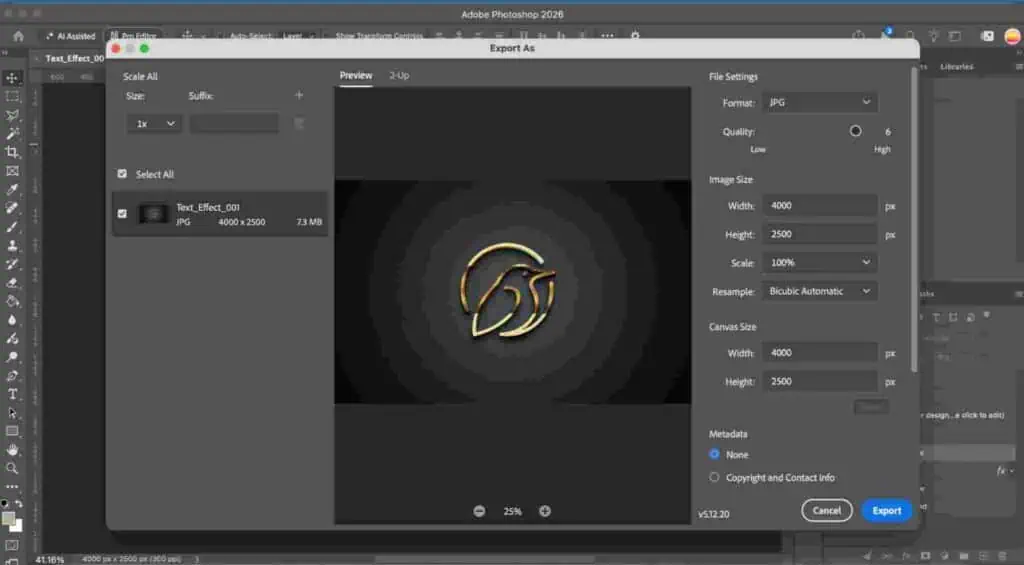Image resolution: width=1024 pixels, height=565 pixels.
Task: Click the Canvas Size Height field
Action: (x=820, y=381)
